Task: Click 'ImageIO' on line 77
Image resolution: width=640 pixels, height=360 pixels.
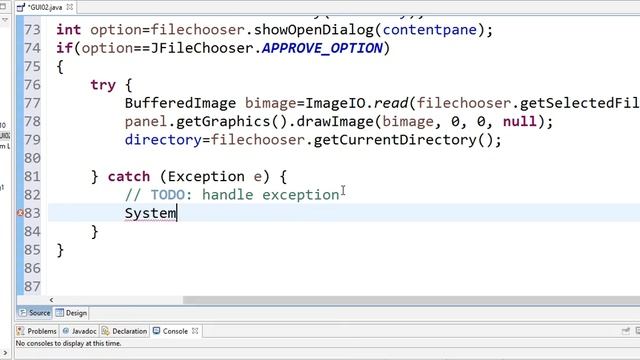Action: [335, 103]
